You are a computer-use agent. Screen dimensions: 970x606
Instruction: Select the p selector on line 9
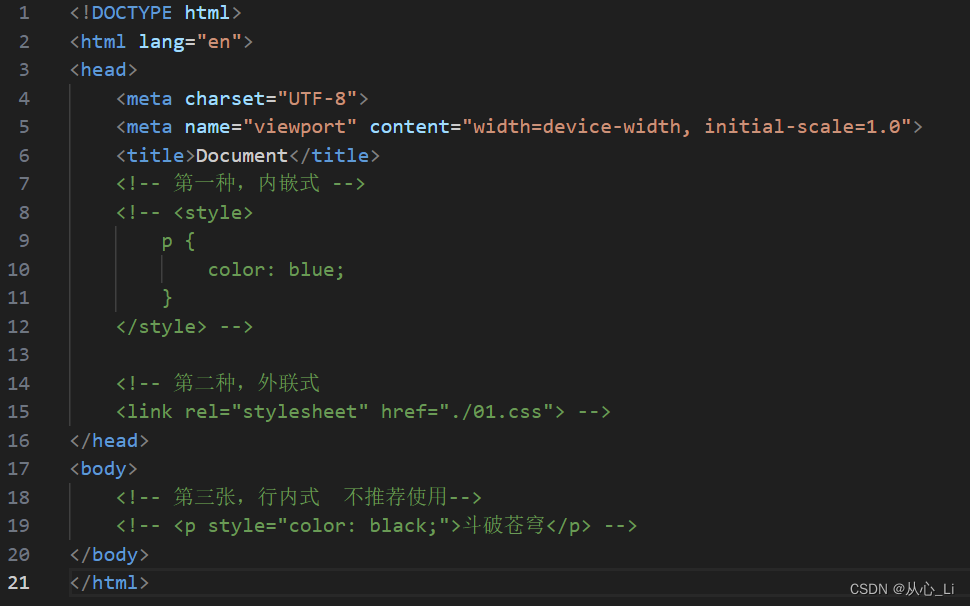[x=167, y=240]
